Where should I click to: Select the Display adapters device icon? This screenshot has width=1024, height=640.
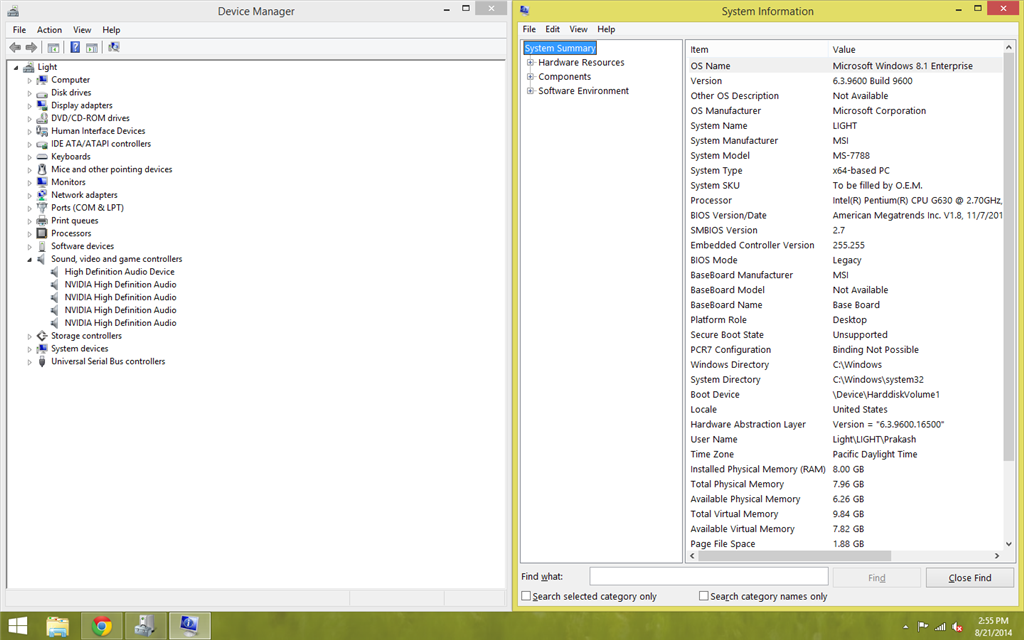[42, 105]
